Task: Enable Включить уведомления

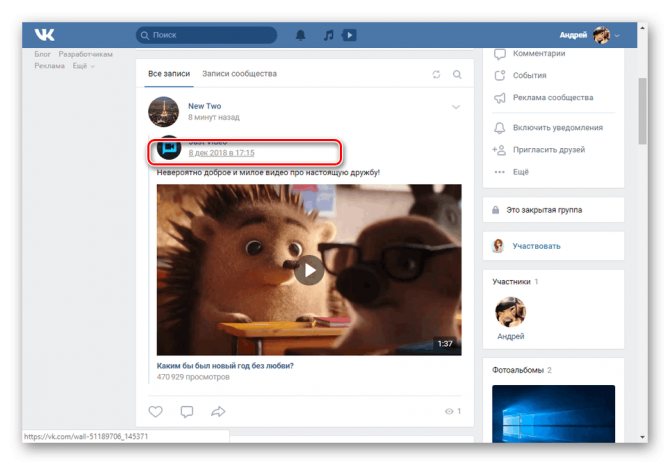Action: point(558,128)
